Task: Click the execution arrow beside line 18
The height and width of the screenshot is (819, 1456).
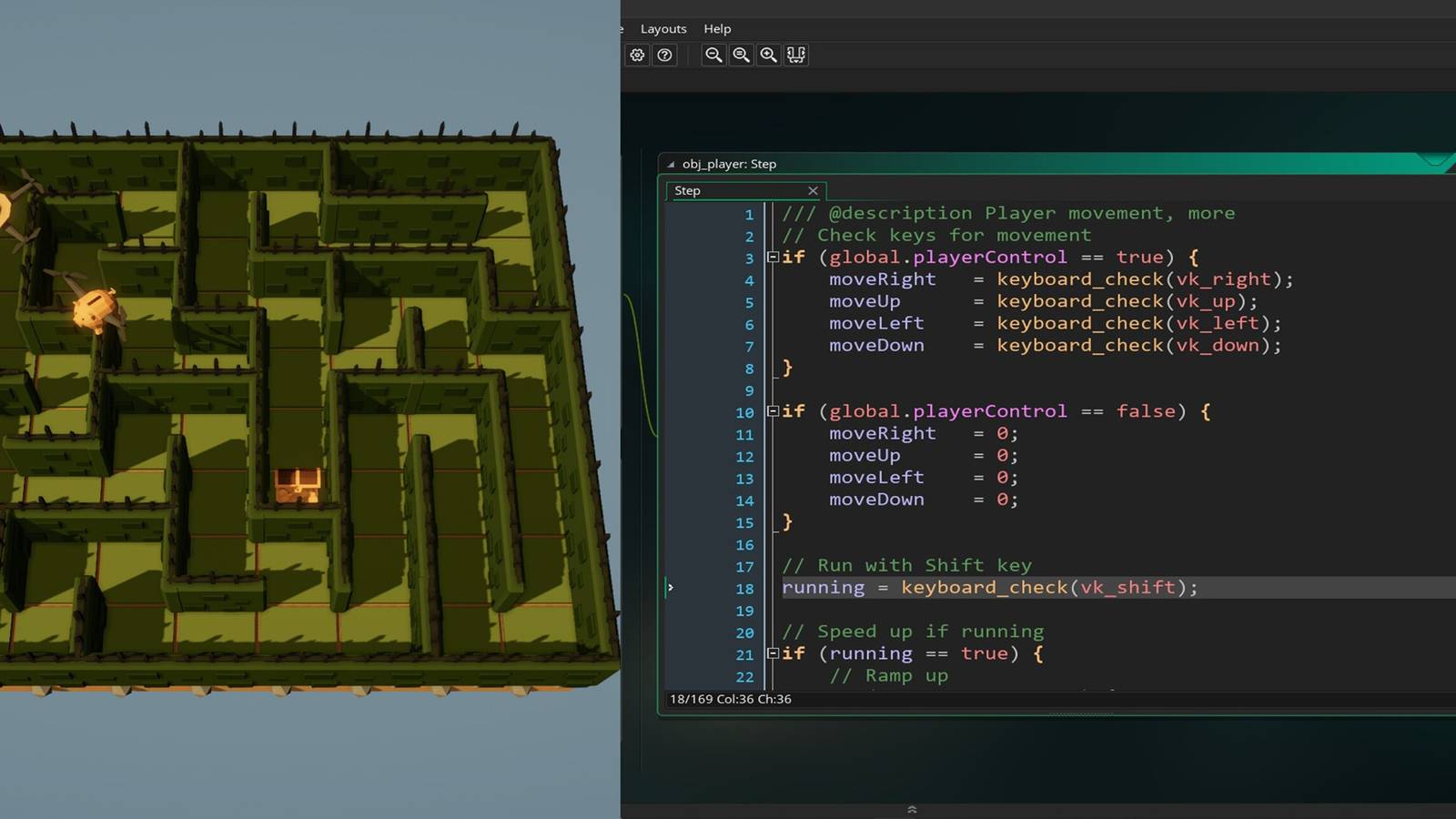Action: tap(671, 588)
